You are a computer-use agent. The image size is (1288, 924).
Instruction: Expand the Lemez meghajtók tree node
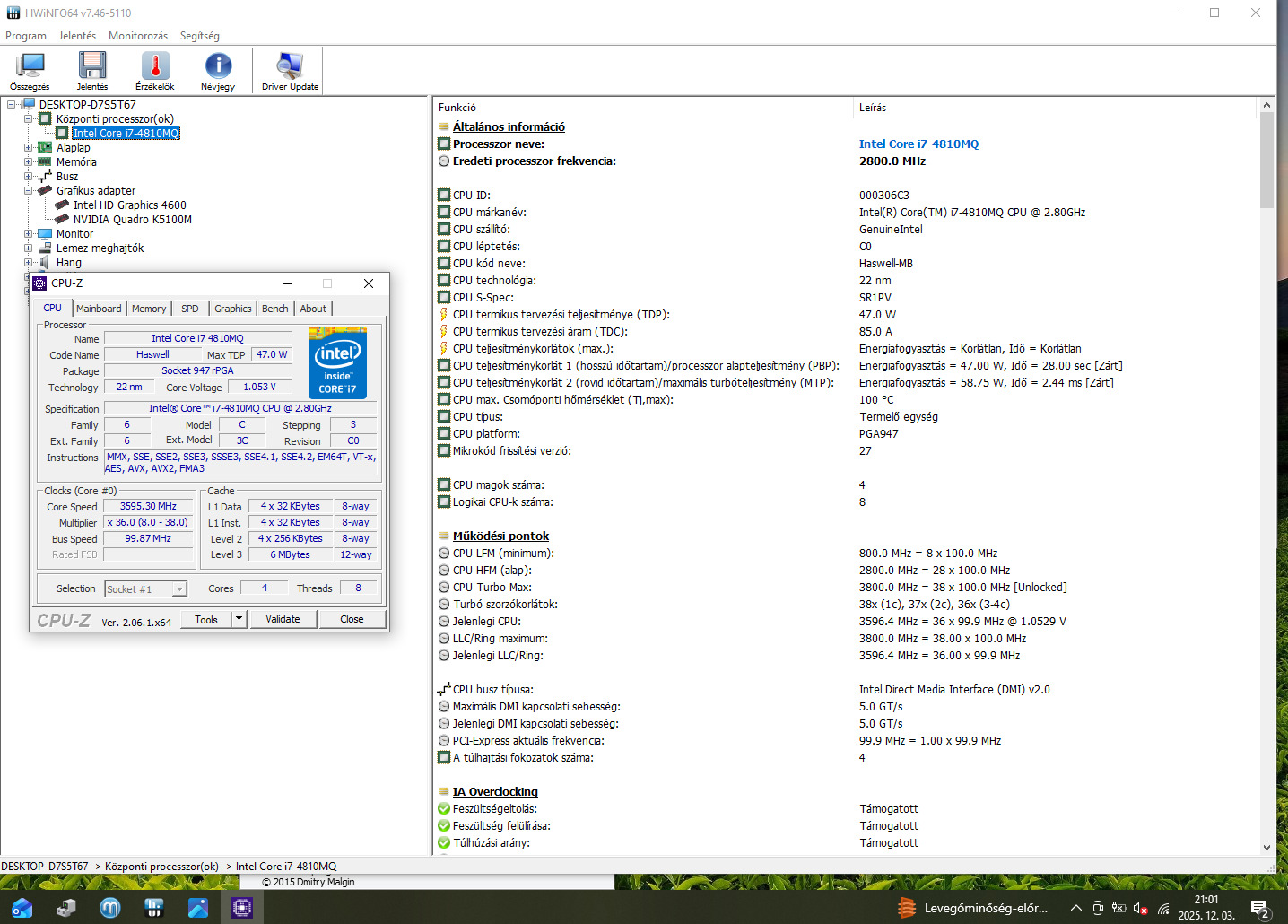click(28, 248)
